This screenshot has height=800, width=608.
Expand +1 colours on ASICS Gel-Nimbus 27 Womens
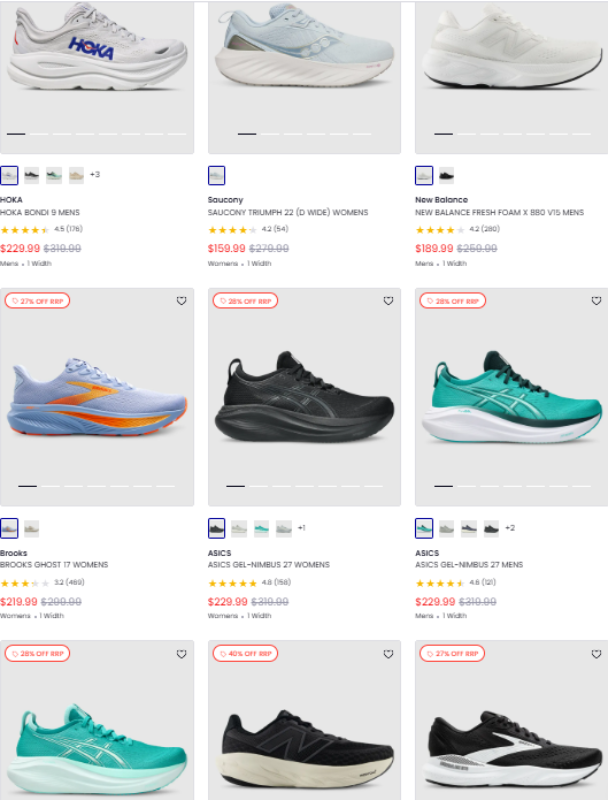click(x=302, y=528)
